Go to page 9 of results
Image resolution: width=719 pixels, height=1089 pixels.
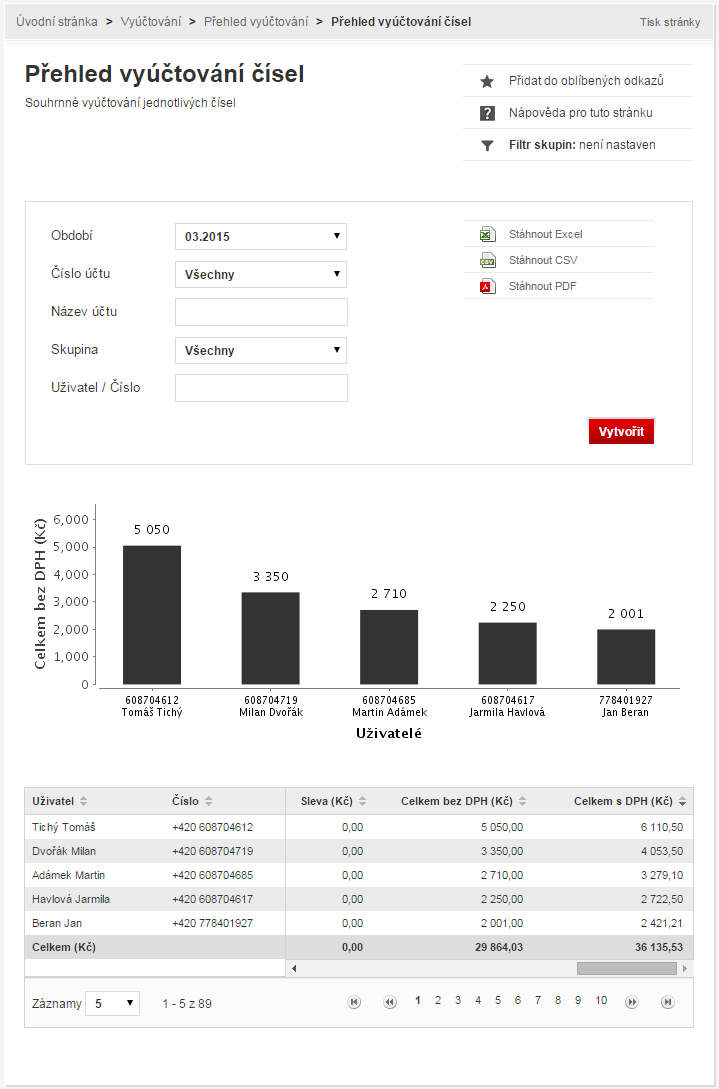pyautogui.click(x=578, y=1000)
